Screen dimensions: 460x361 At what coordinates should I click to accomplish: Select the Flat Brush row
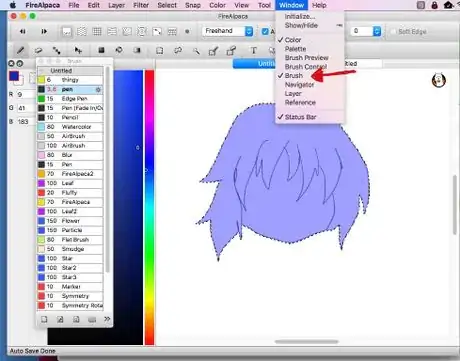[70, 240]
